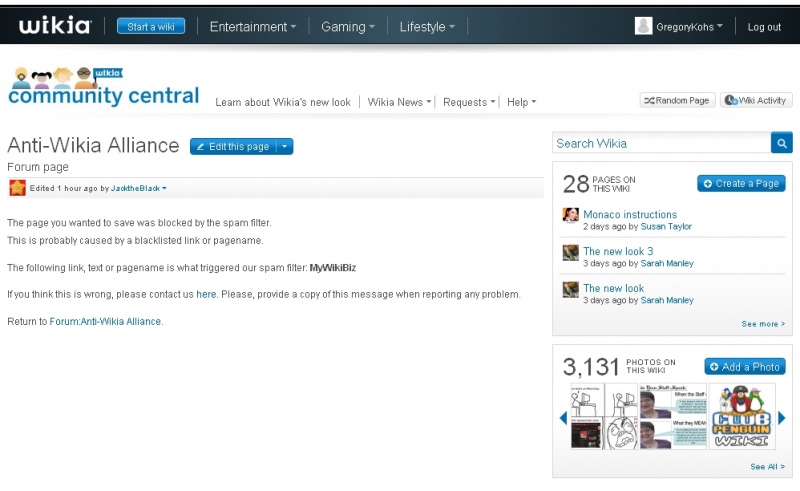The width and height of the screenshot is (800, 491).
Task: Click Susan Taylor's avatar next to Monaco instructions
Action: click(571, 215)
